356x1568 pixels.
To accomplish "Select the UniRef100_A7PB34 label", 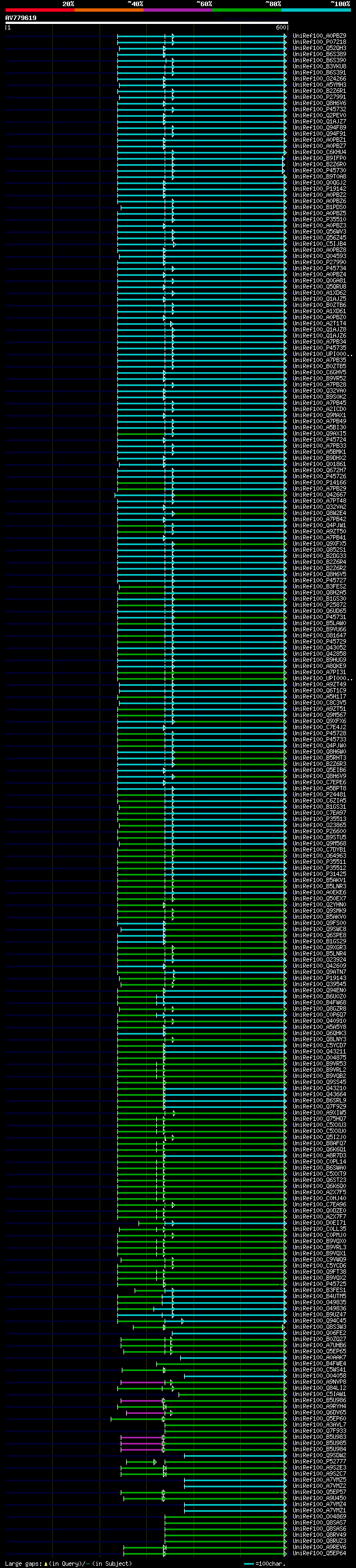I will tap(319, 342).
